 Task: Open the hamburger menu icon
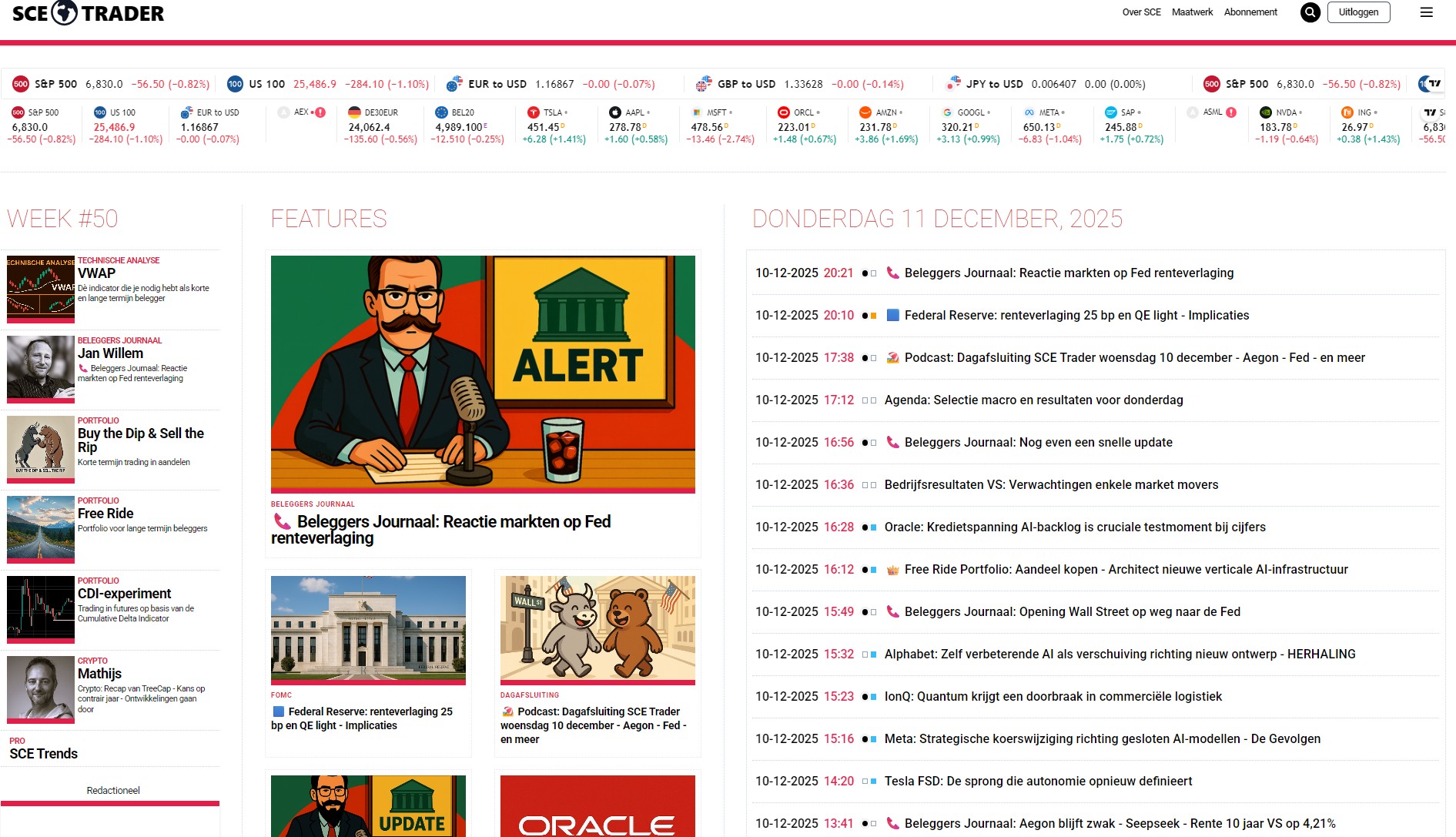[1427, 12]
